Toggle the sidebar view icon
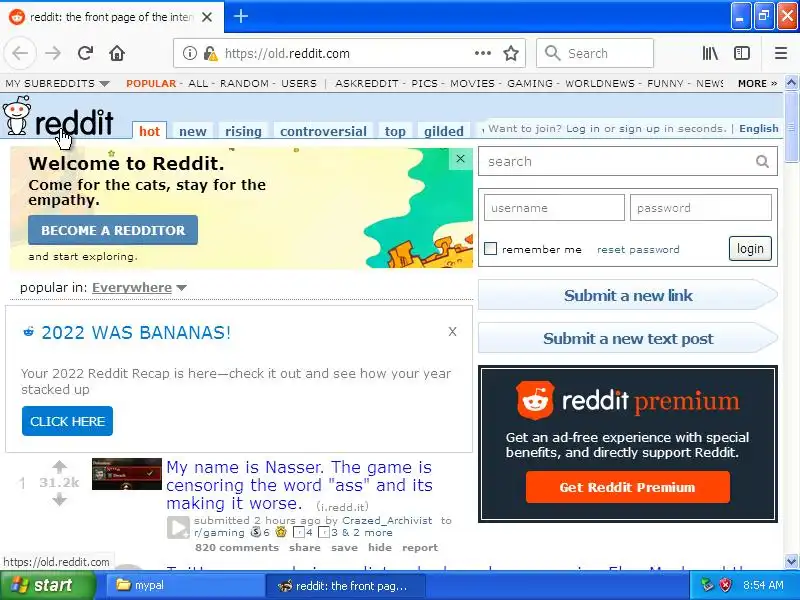The width and height of the screenshot is (800, 600). (x=741, y=53)
